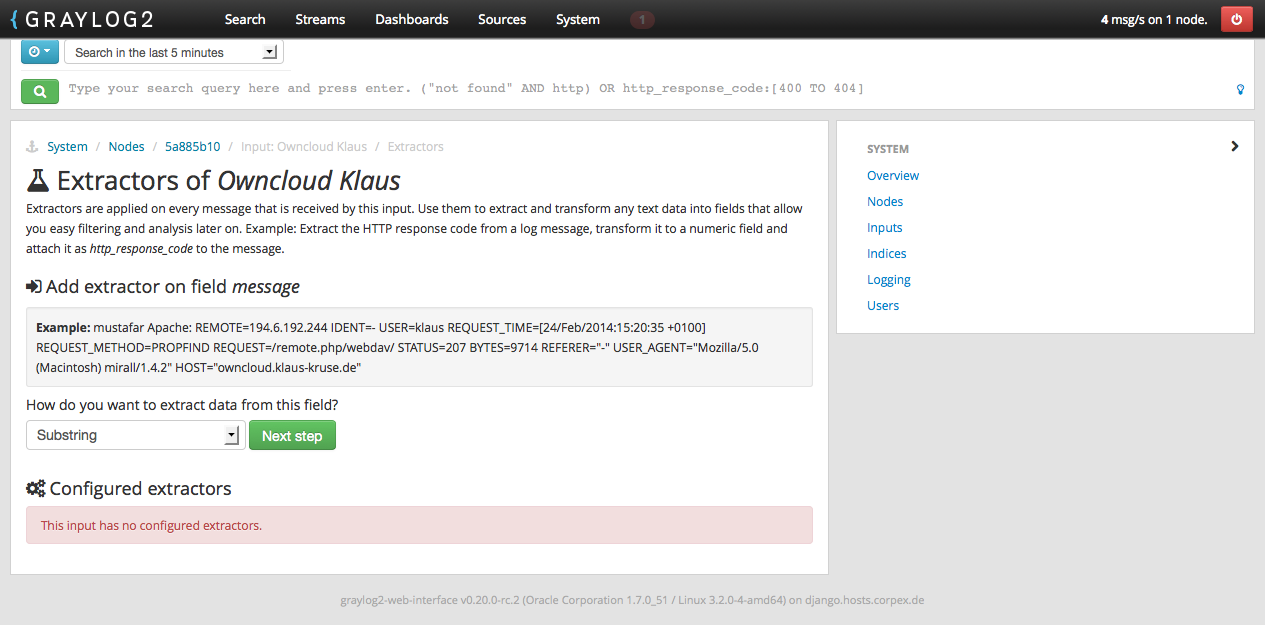
Task: Click the 5a885b10 node breadcrumb
Action: [x=192, y=147]
